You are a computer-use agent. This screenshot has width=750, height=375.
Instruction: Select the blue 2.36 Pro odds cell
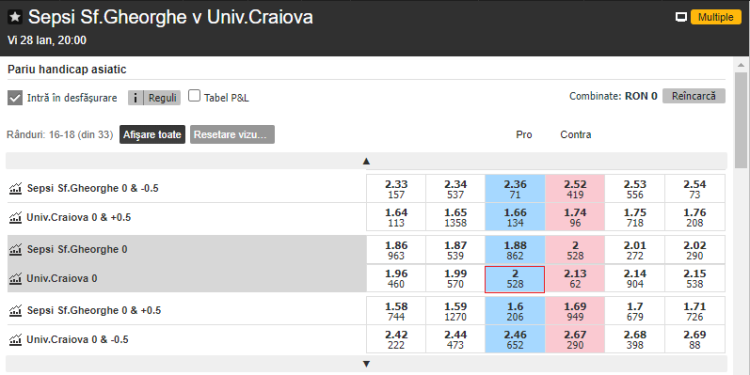515,188
